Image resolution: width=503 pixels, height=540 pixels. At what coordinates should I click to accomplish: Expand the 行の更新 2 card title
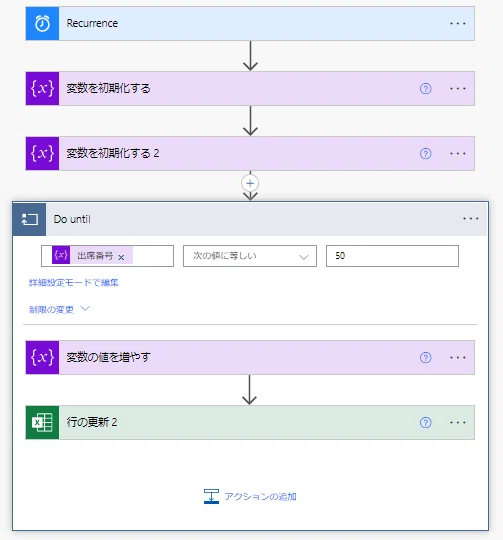(92, 423)
